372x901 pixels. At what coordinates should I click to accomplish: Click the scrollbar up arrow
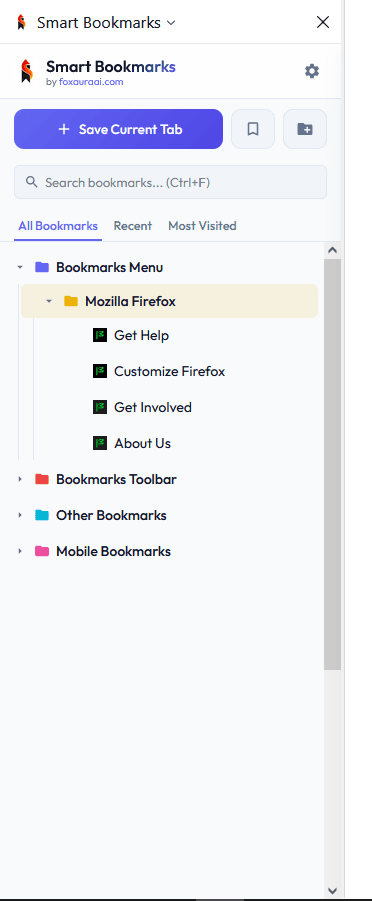pos(332,251)
